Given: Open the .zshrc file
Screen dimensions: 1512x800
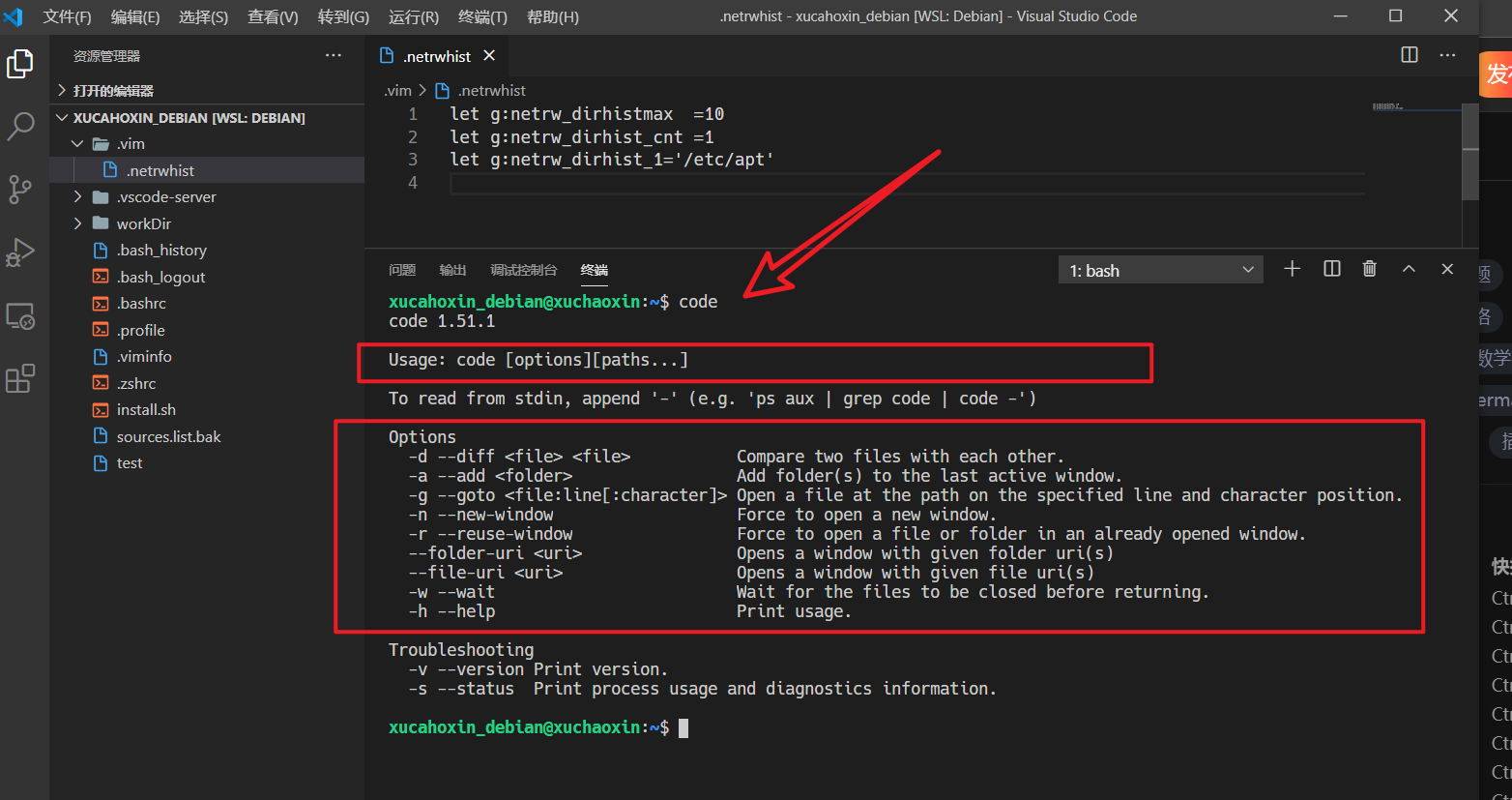Looking at the screenshot, I should click(208, 384).
